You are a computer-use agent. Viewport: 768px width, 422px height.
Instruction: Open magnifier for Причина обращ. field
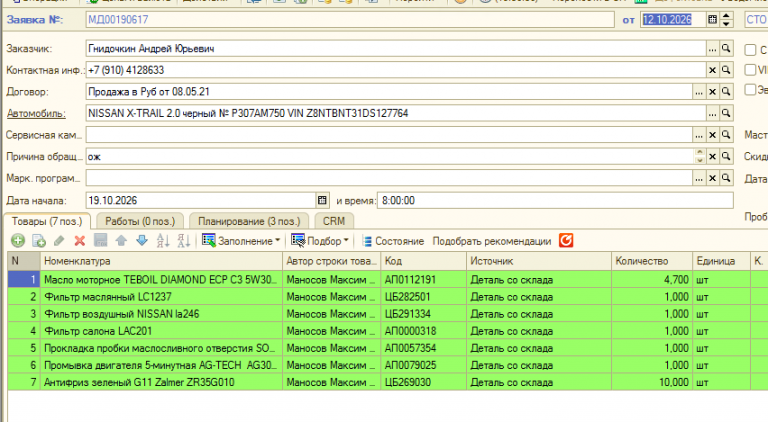click(x=726, y=156)
